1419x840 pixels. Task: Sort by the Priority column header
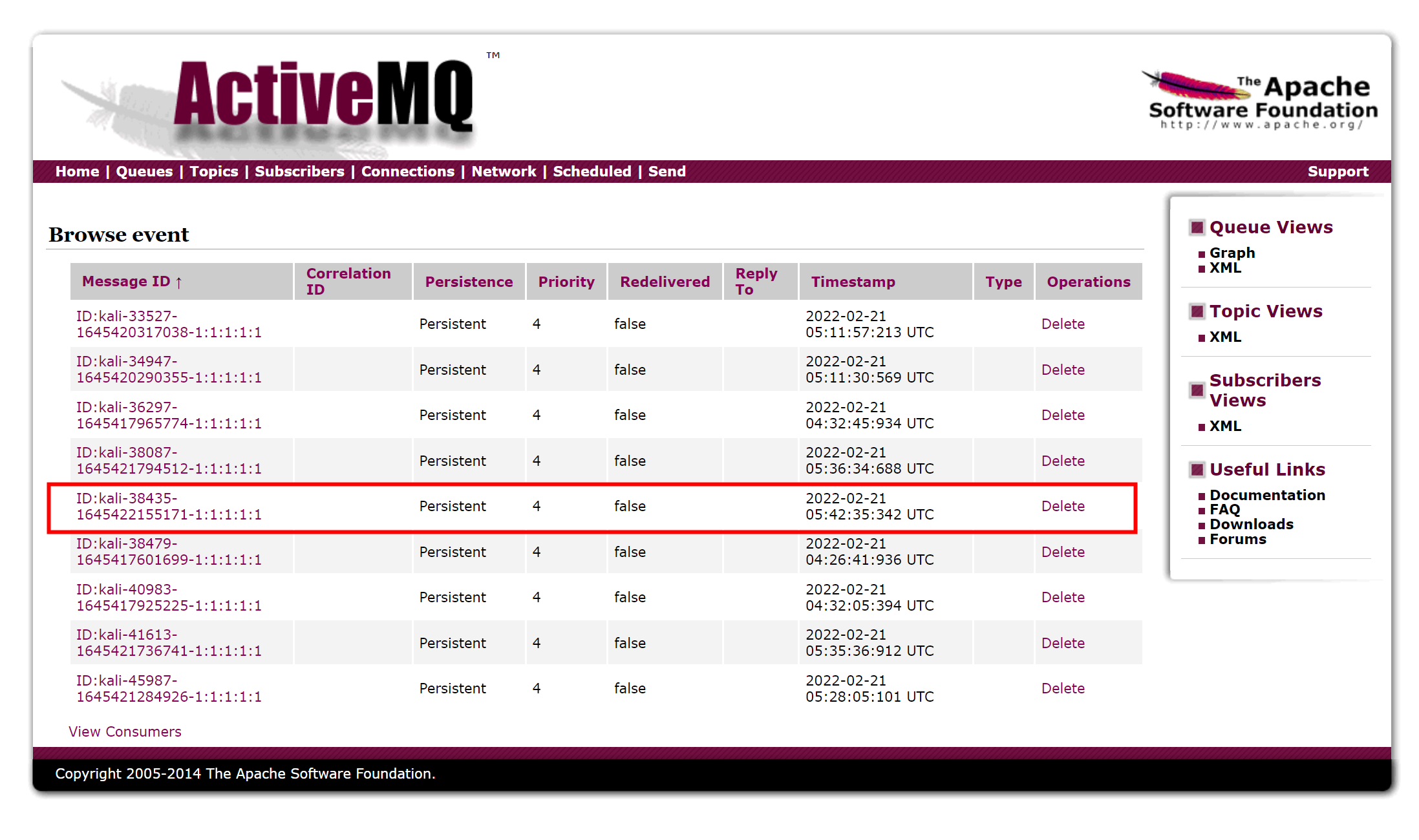coord(566,282)
